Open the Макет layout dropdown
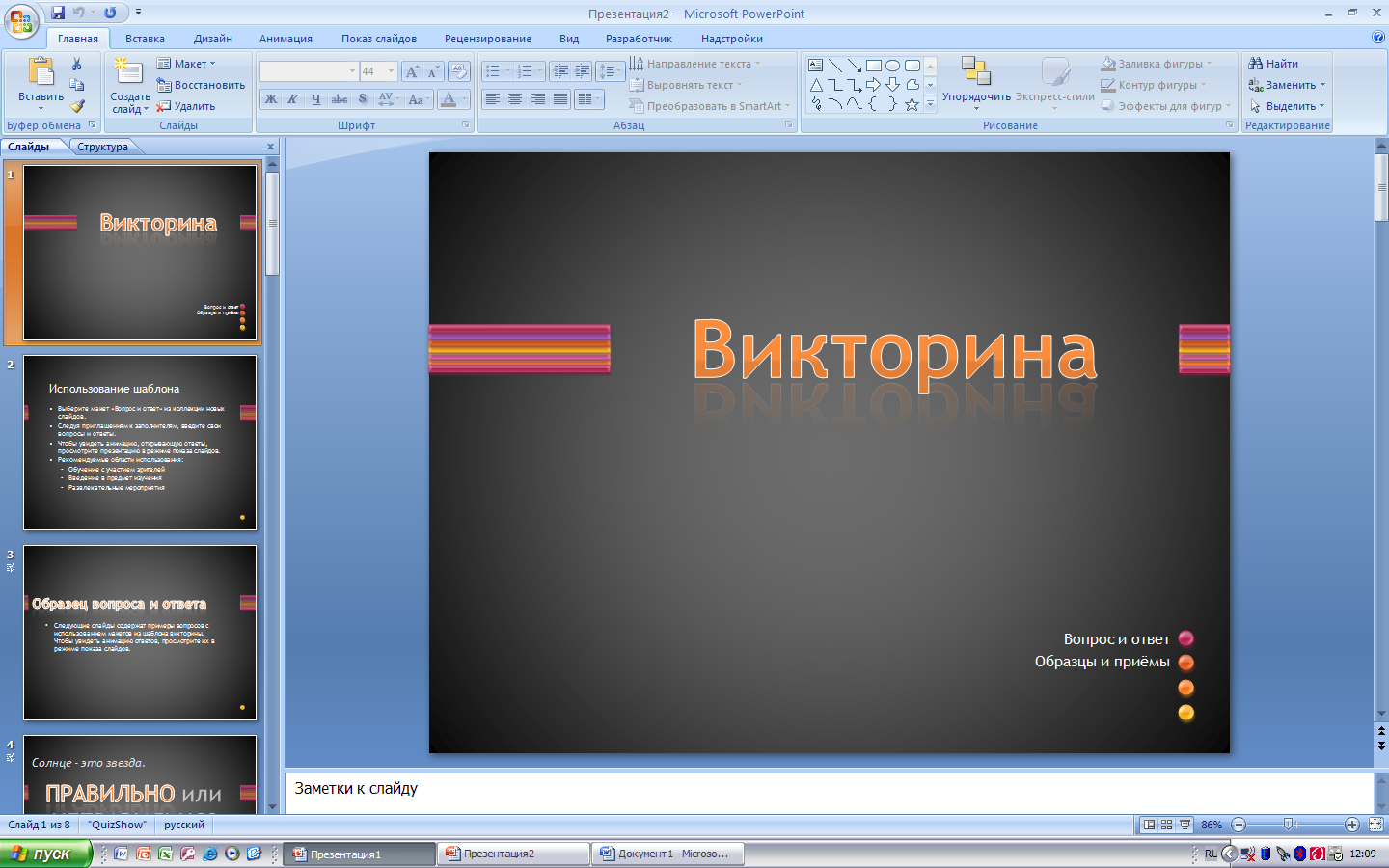 (x=187, y=64)
